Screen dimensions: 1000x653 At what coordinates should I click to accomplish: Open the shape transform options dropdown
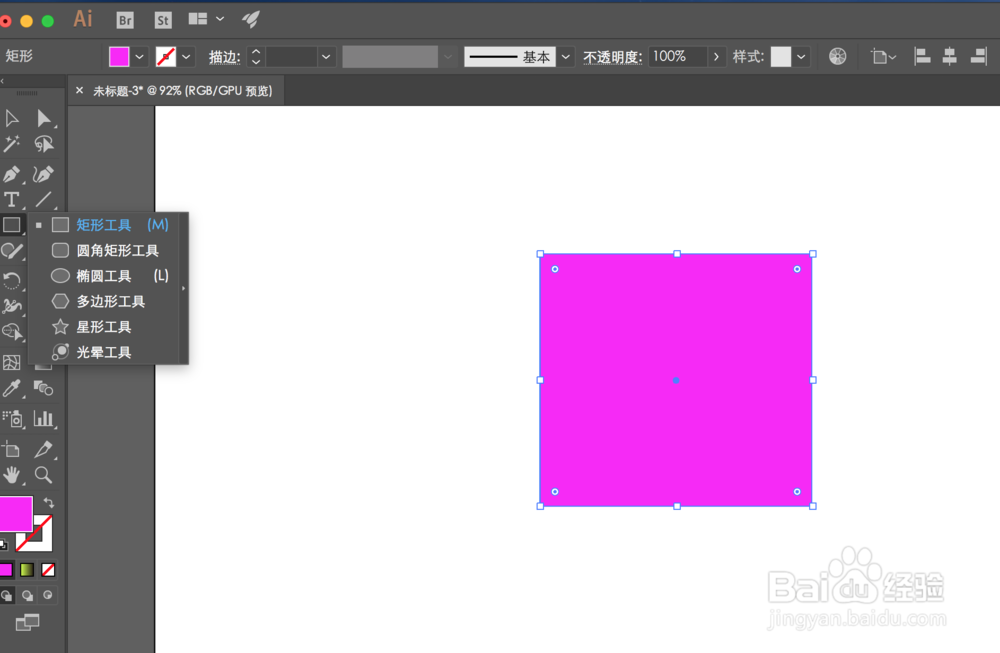[x=883, y=57]
